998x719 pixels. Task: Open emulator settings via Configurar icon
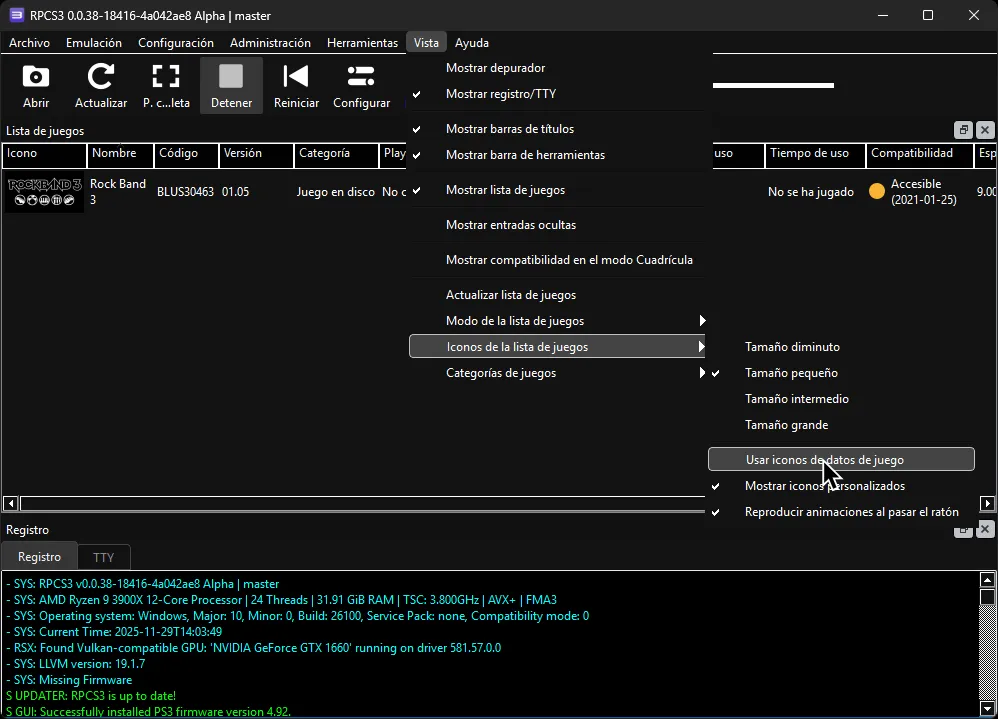click(x=361, y=84)
